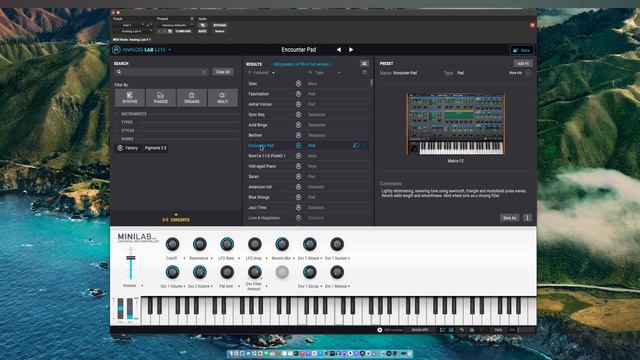The height and width of the screenshot is (360, 640).
Task: Toggle shuffle icon in Results header
Action: pyautogui.click(x=364, y=64)
